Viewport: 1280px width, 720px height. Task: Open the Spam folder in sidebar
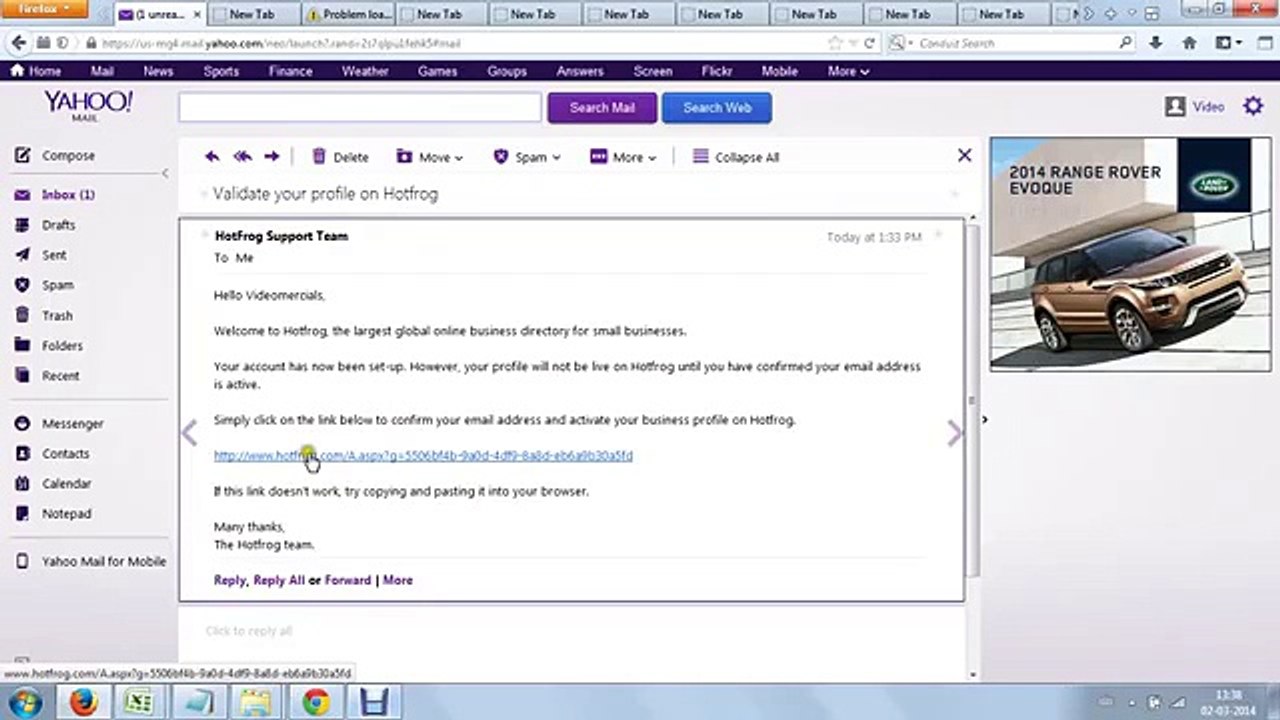click(44, 285)
